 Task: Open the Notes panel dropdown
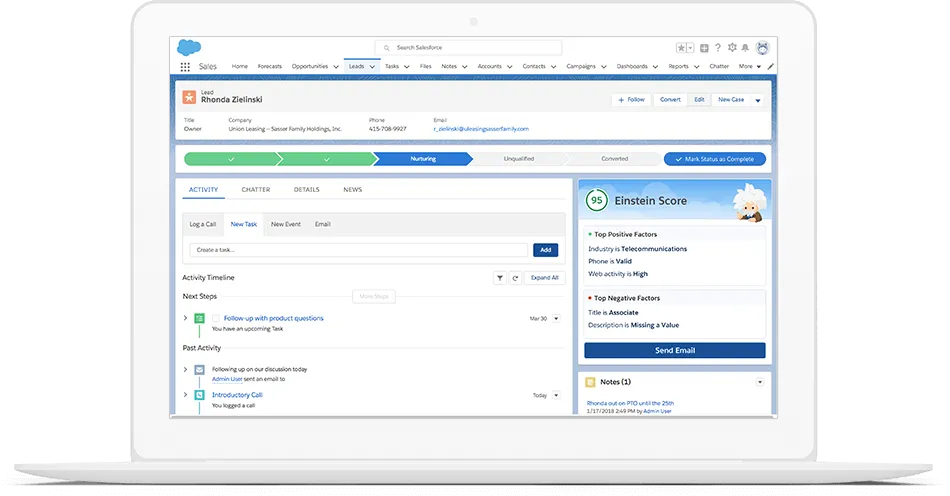[760, 382]
